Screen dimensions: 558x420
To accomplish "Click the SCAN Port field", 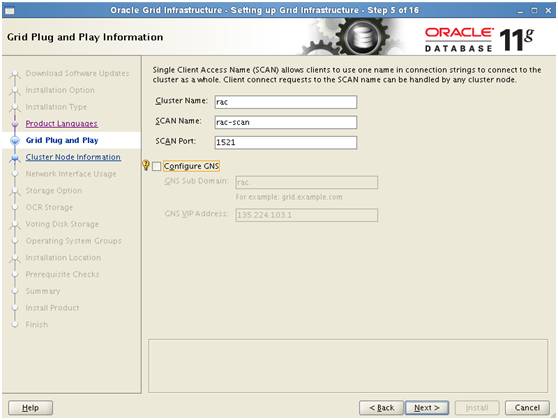I will [286, 142].
